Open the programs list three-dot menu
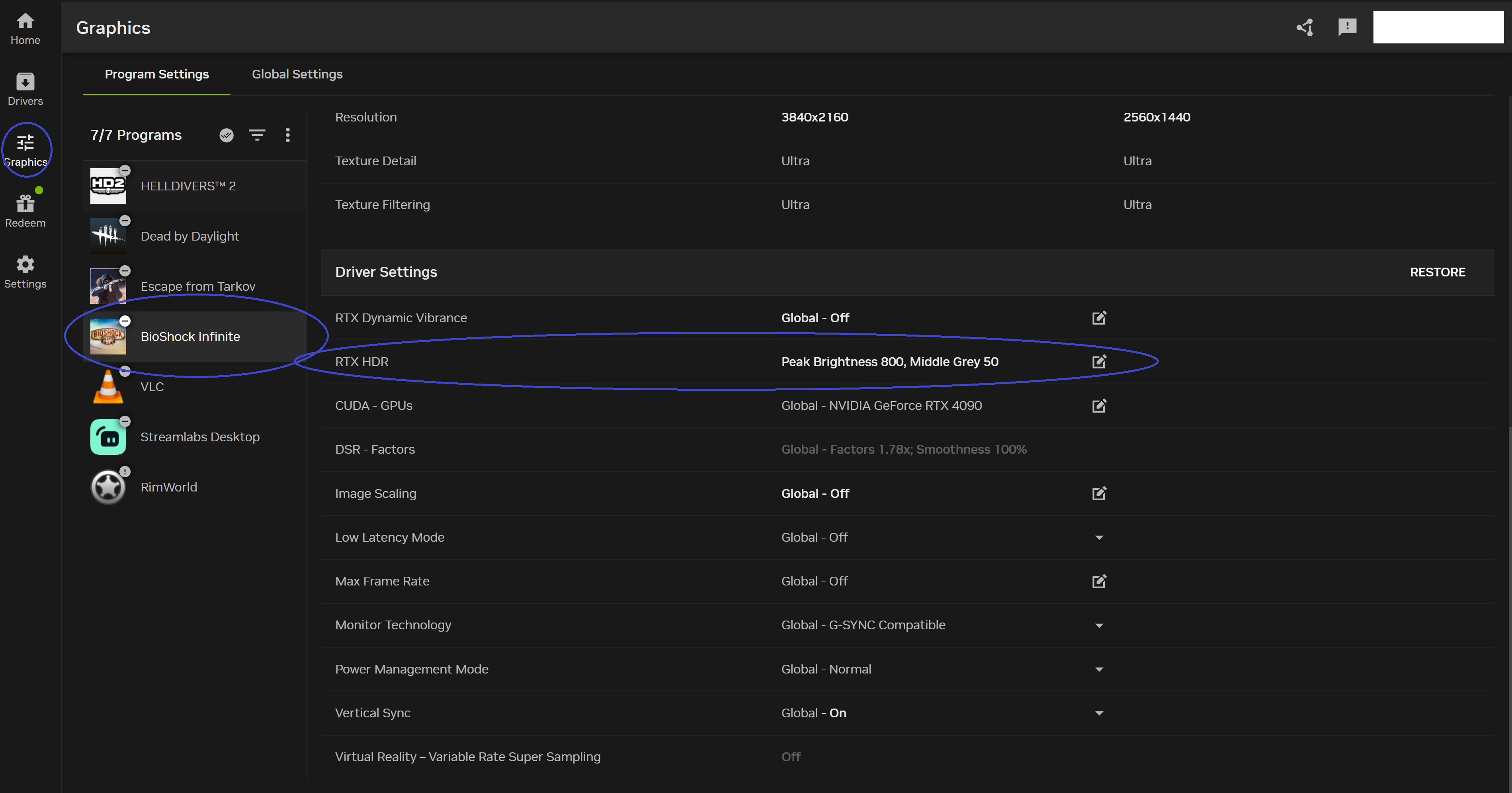The height and width of the screenshot is (793, 1512). [287, 135]
